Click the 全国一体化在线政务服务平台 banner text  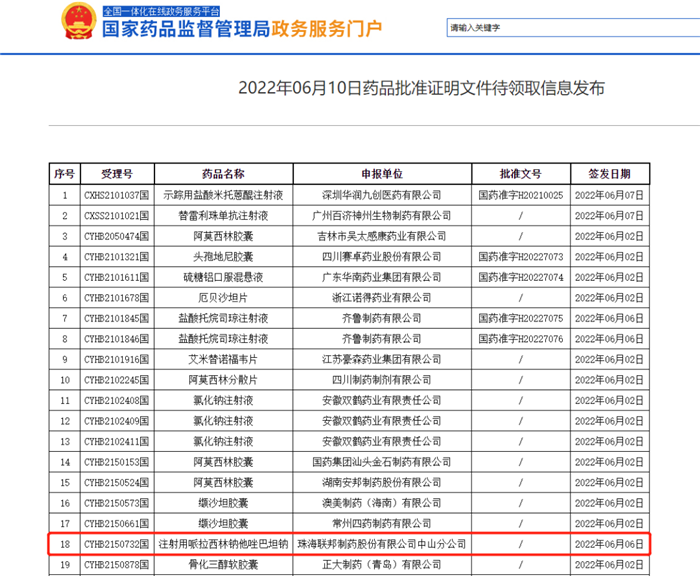161,11
